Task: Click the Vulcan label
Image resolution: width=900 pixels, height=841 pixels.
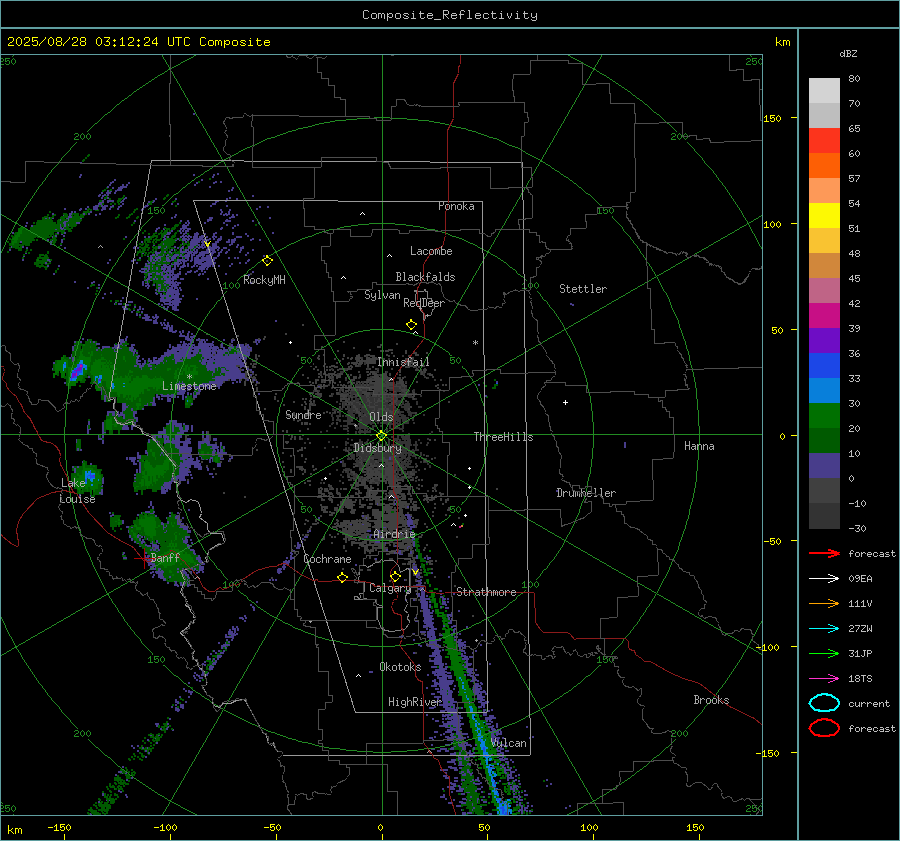Action: pos(509,743)
